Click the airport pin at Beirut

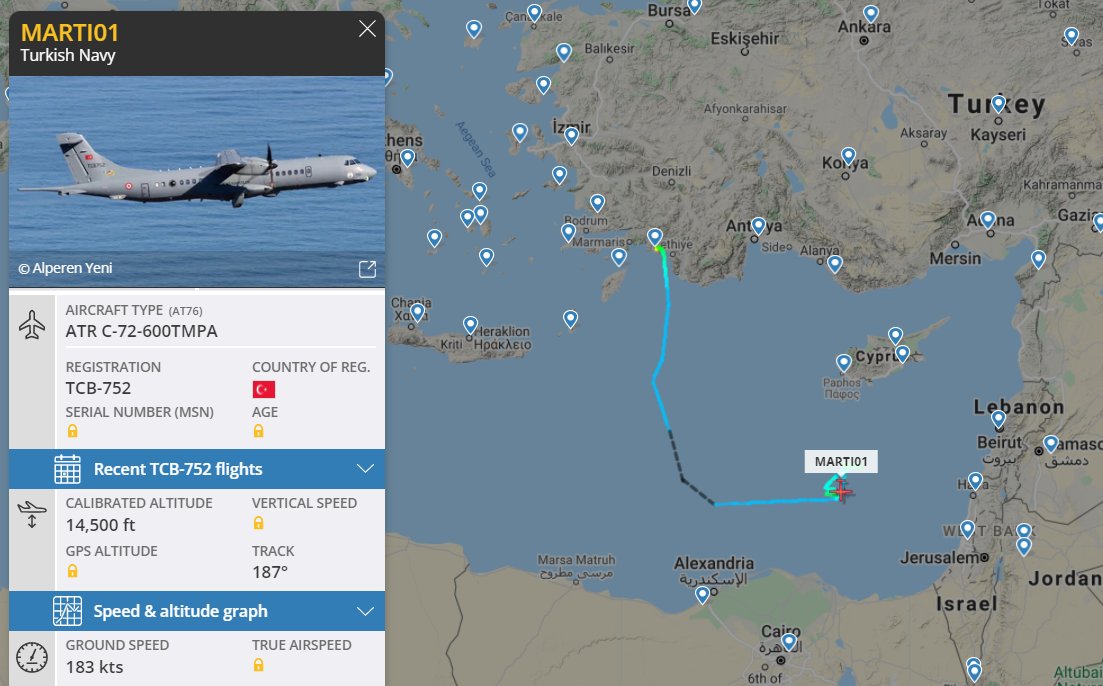pos(998,420)
